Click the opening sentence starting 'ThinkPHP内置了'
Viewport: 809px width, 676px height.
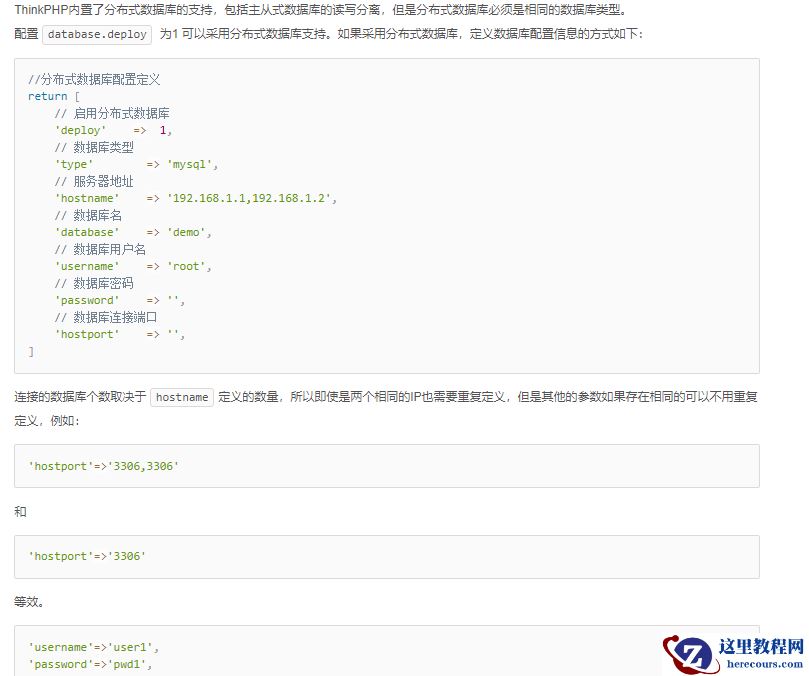(320, 10)
